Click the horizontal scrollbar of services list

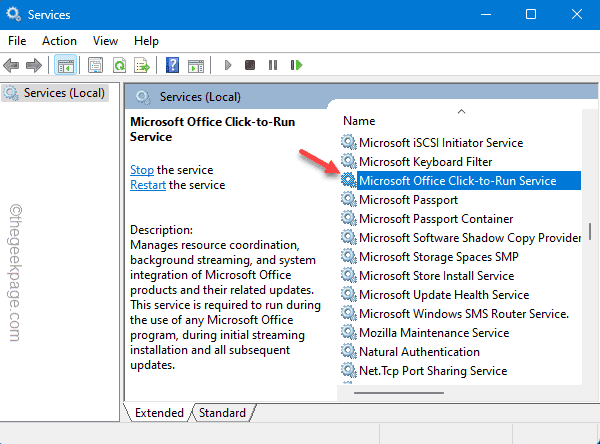pos(399,393)
